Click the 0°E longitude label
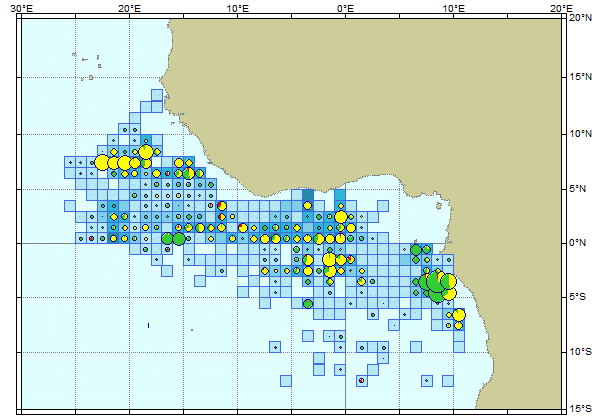This screenshot has height=419, width=612. [x=345, y=8]
